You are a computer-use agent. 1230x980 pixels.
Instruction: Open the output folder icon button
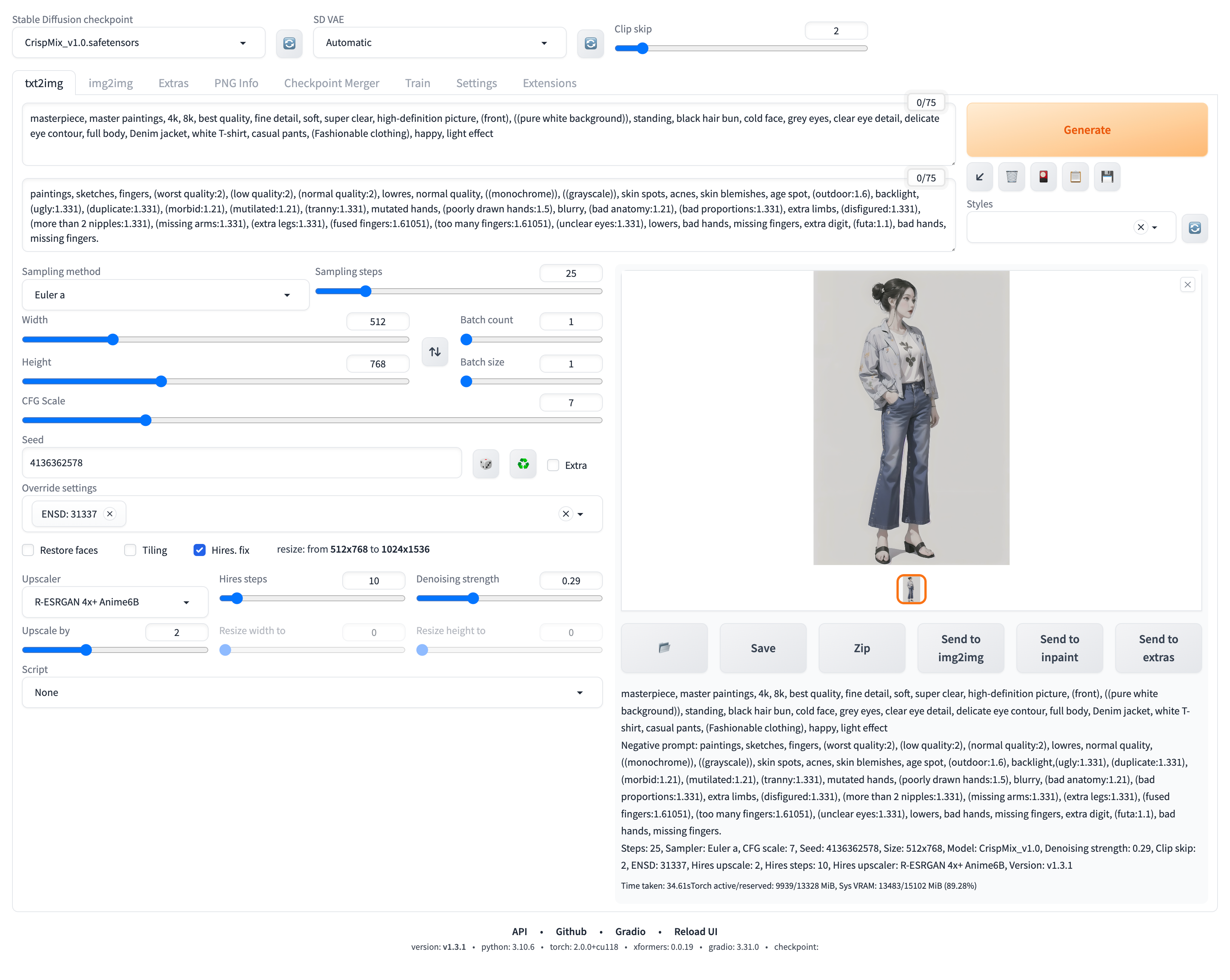point(664,647)
